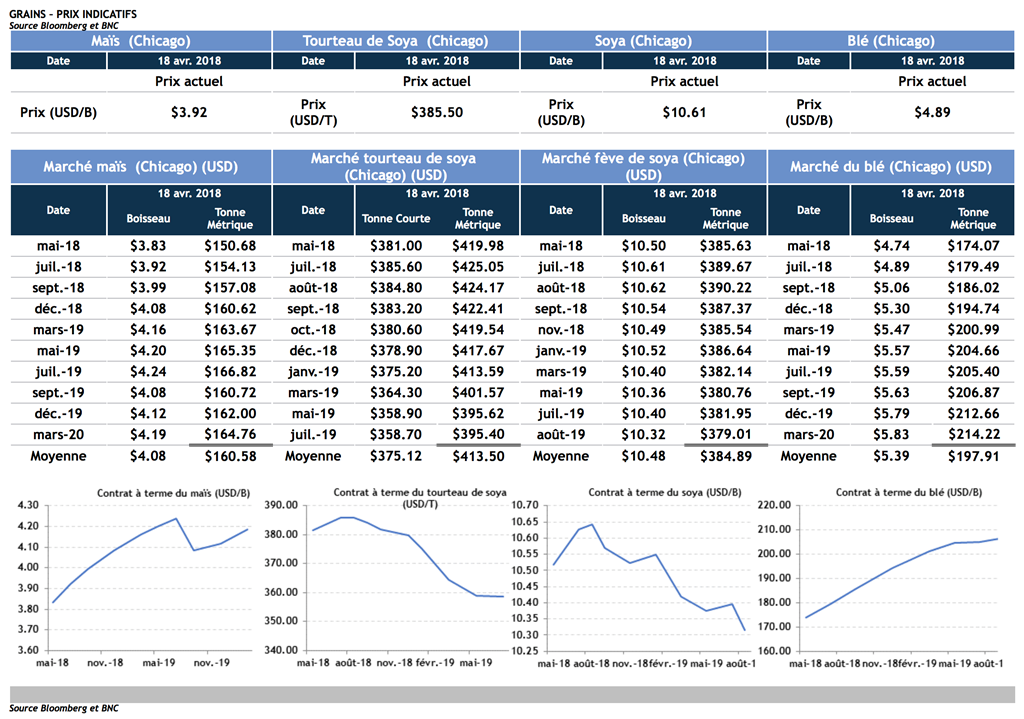1024x719 pixels.
Task: Click the gray horizontal bar below the charts
Action: point(512,695)
